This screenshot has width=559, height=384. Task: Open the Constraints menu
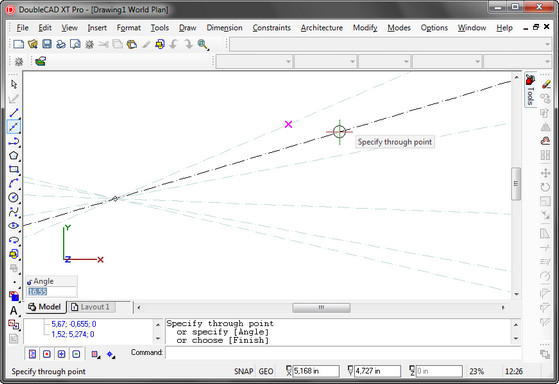click(x=272, y=28)
